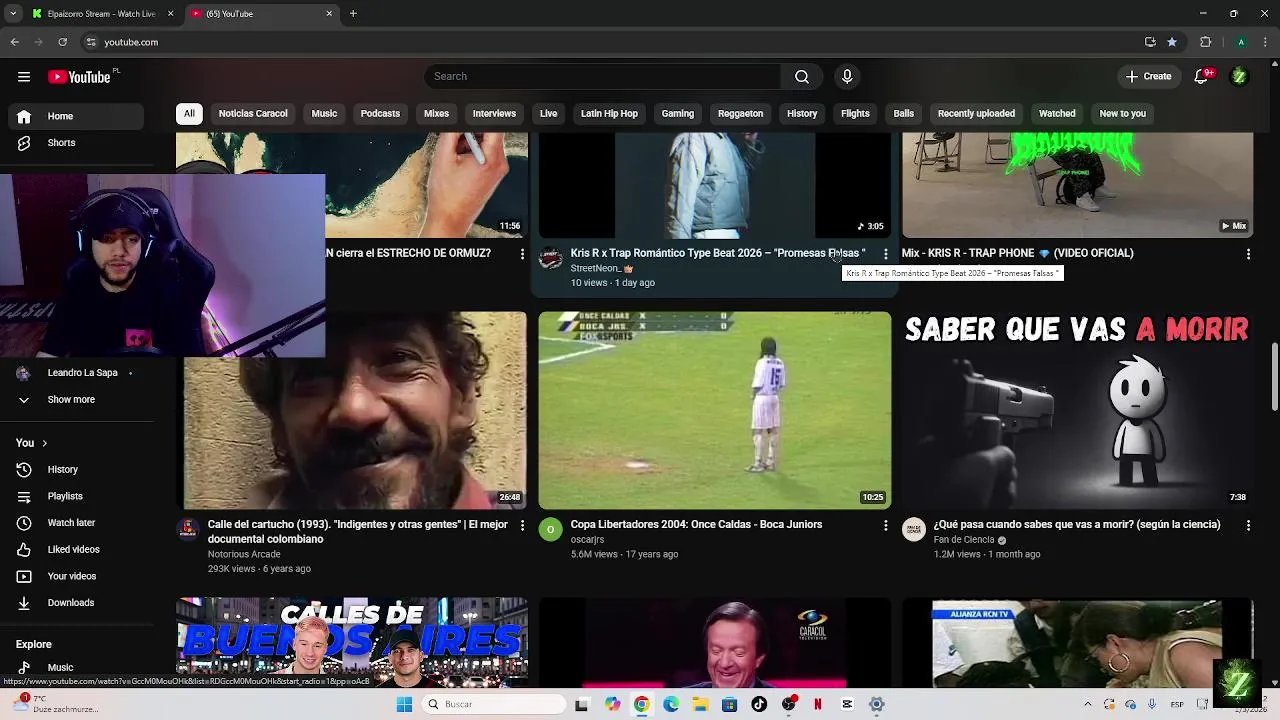Viewport: 1280px width, 720px height.
Task: Filter by Latin Hip Hop chip
Action: 609,114
